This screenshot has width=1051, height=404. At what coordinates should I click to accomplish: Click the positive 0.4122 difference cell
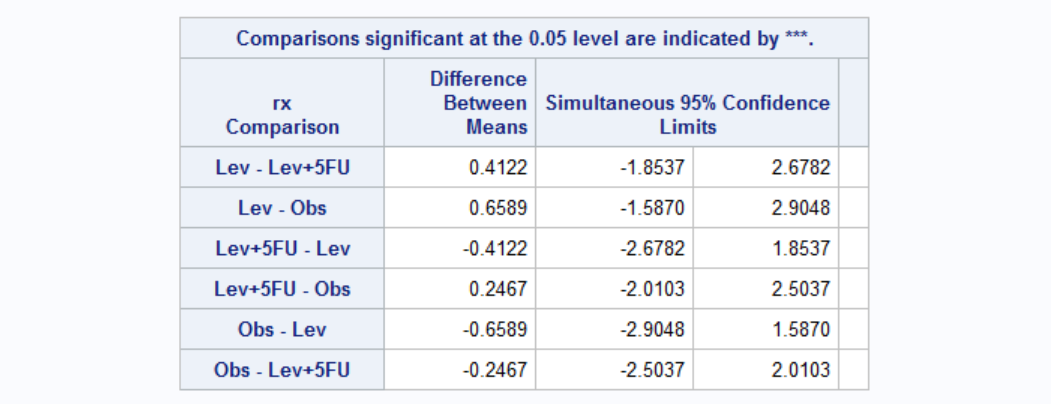pos(498,167)
